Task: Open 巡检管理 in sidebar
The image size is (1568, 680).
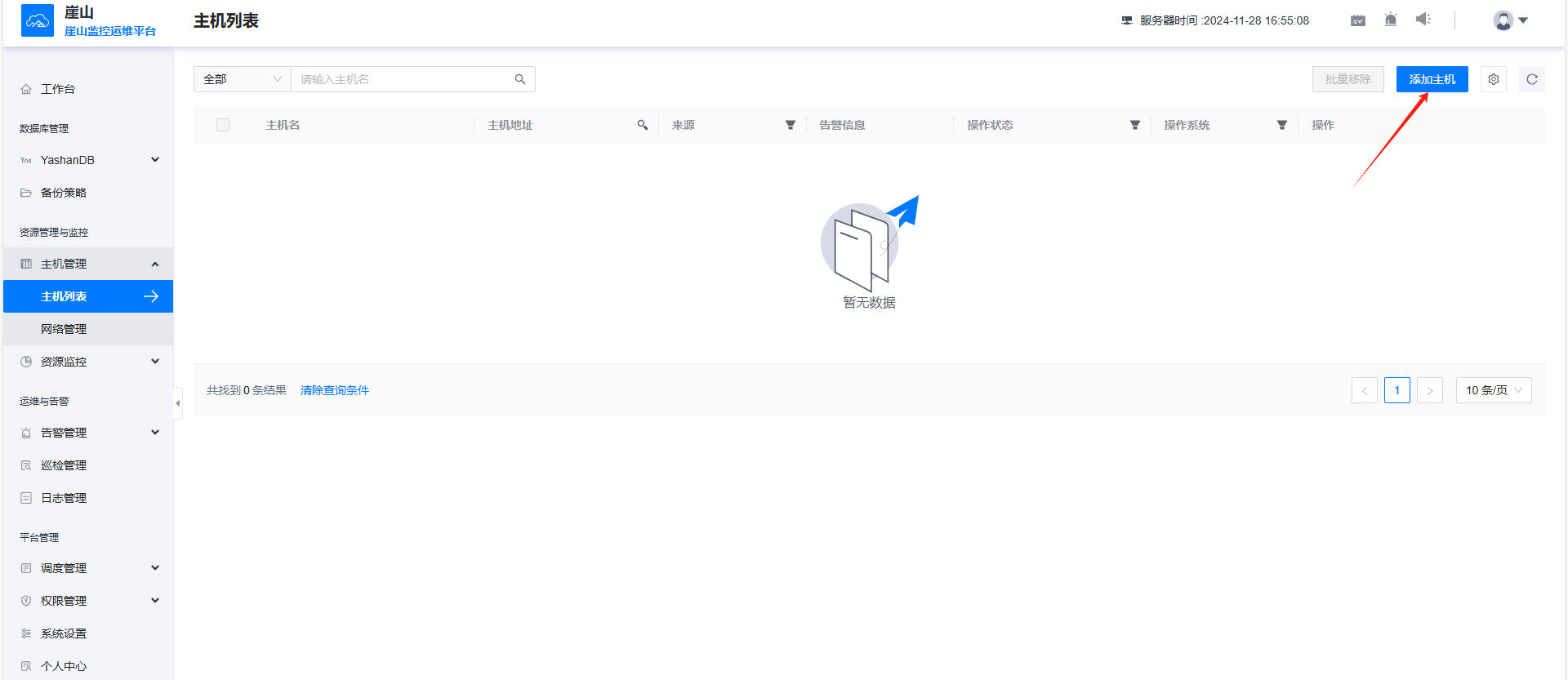Action: pos(88,465)
